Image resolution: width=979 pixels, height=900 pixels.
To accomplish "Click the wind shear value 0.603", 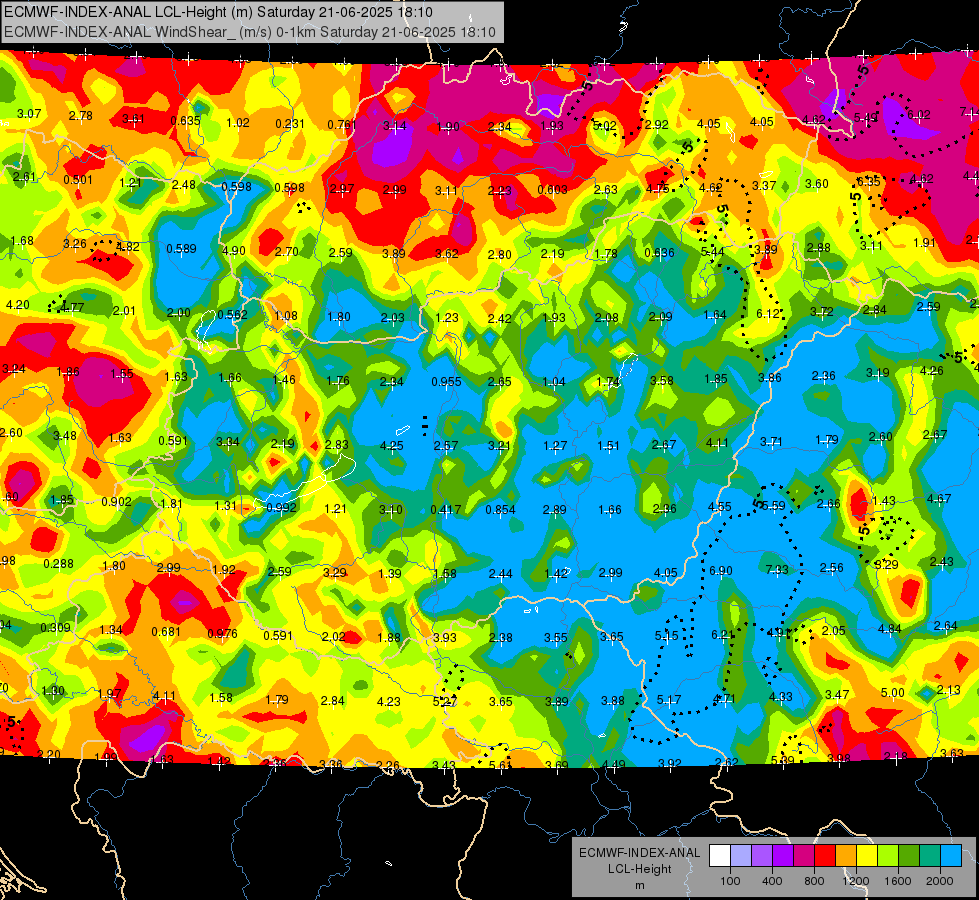I will click(553, 189).
